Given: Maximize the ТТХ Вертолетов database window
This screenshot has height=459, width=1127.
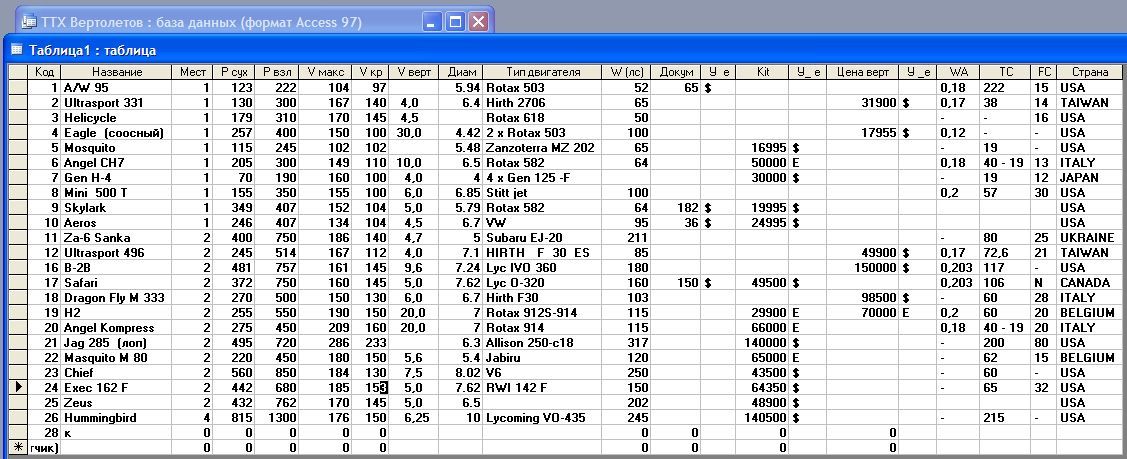Looking at the screenshot, I should 456,21.
